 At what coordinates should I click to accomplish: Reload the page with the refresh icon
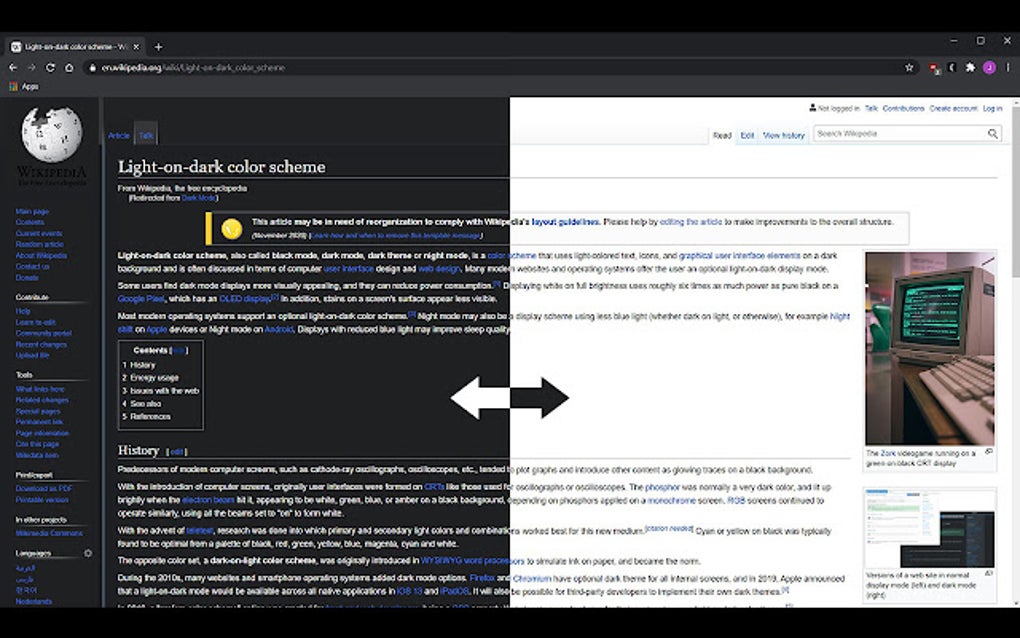(49, 67)
